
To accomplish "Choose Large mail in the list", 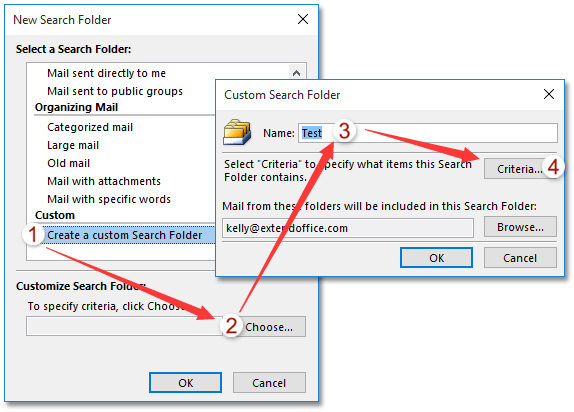I will click(73, 145).
